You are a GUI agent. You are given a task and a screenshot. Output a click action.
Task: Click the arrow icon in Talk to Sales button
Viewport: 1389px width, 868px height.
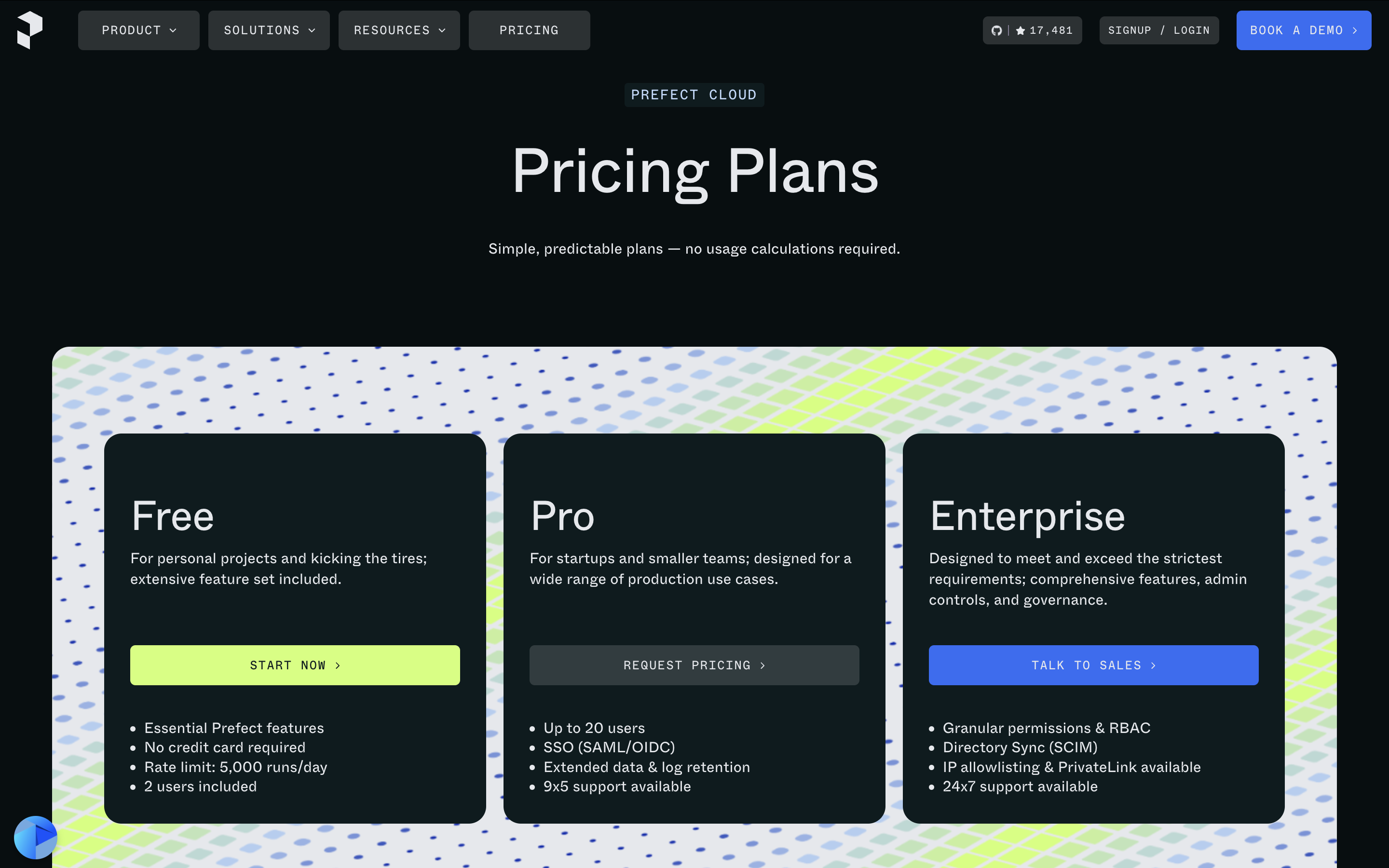[1154, 665]
